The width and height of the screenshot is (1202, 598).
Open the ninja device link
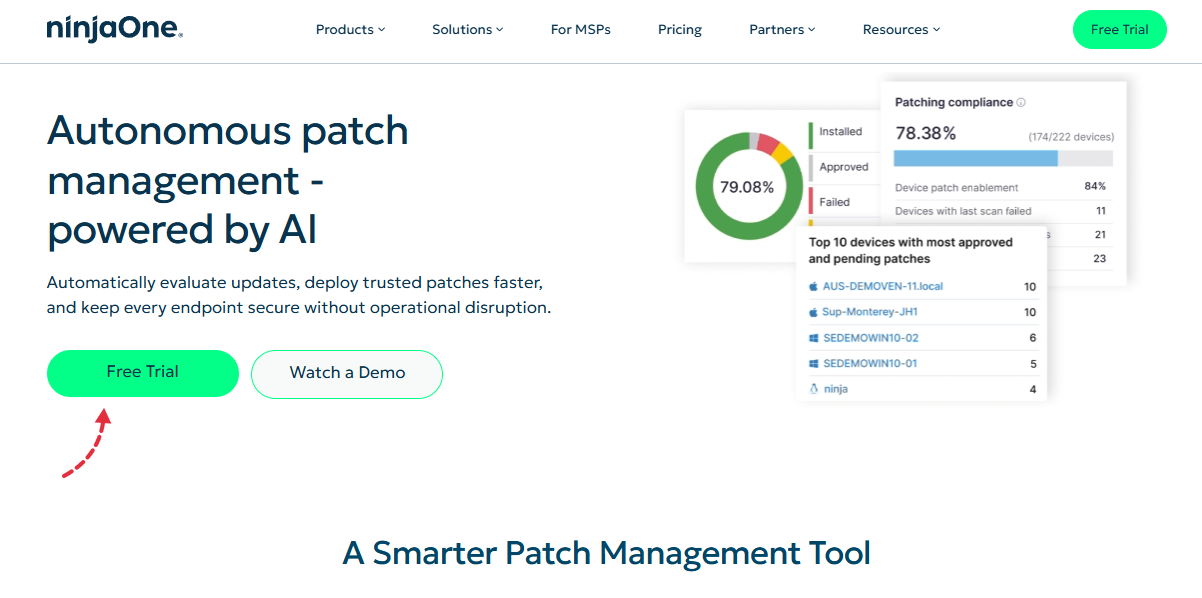coord(836,389)
